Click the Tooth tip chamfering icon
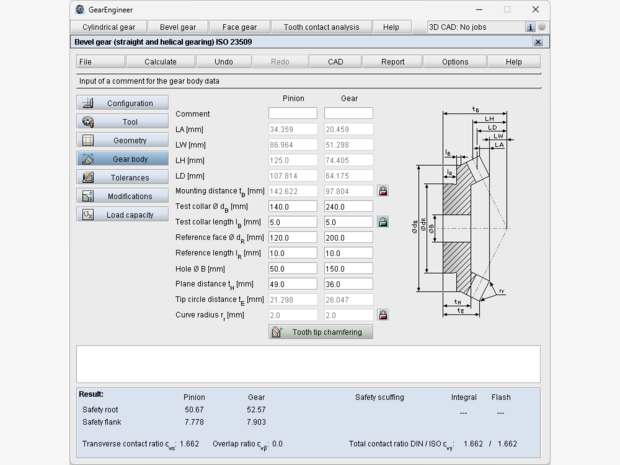This screenshot has width=620, height=465. pos(277,332)
